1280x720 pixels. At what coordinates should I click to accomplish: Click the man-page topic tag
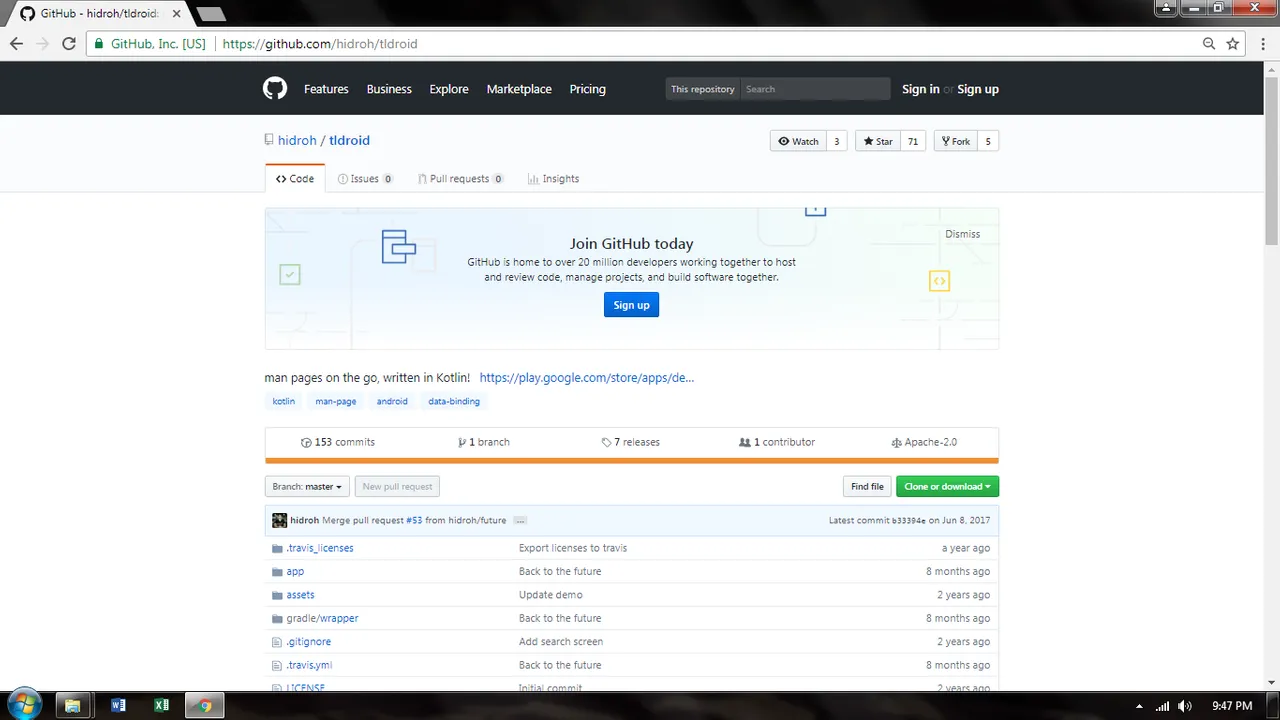(x=336, y=401)
